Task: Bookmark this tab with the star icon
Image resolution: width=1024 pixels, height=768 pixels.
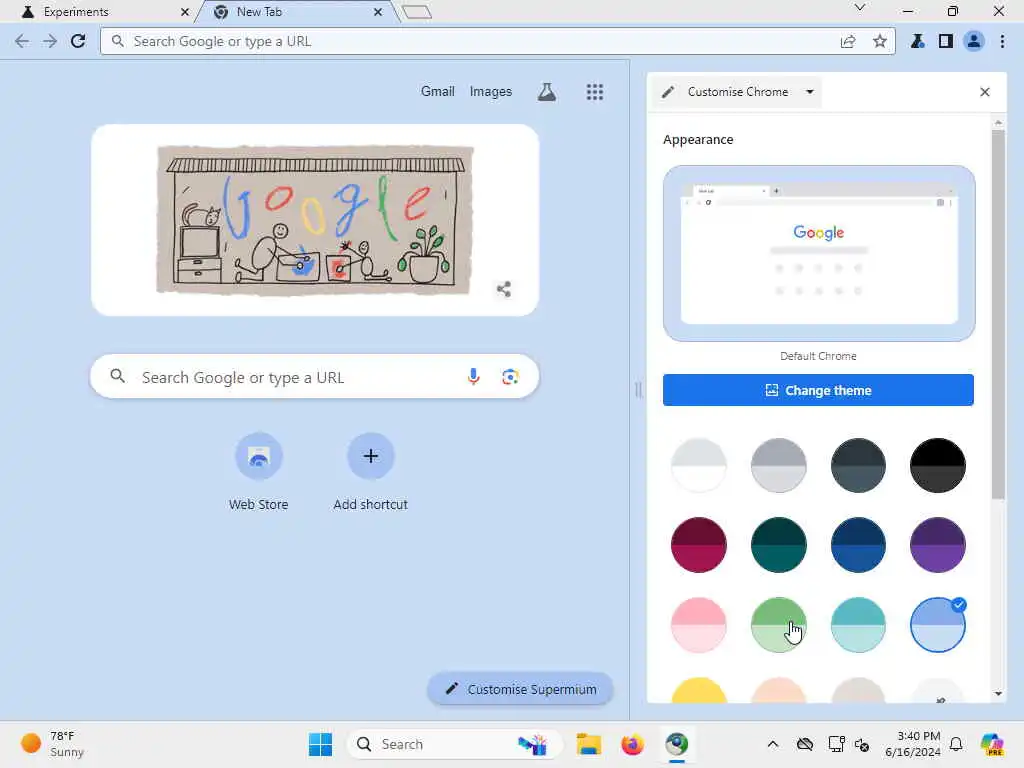Action: pos(880,41)
